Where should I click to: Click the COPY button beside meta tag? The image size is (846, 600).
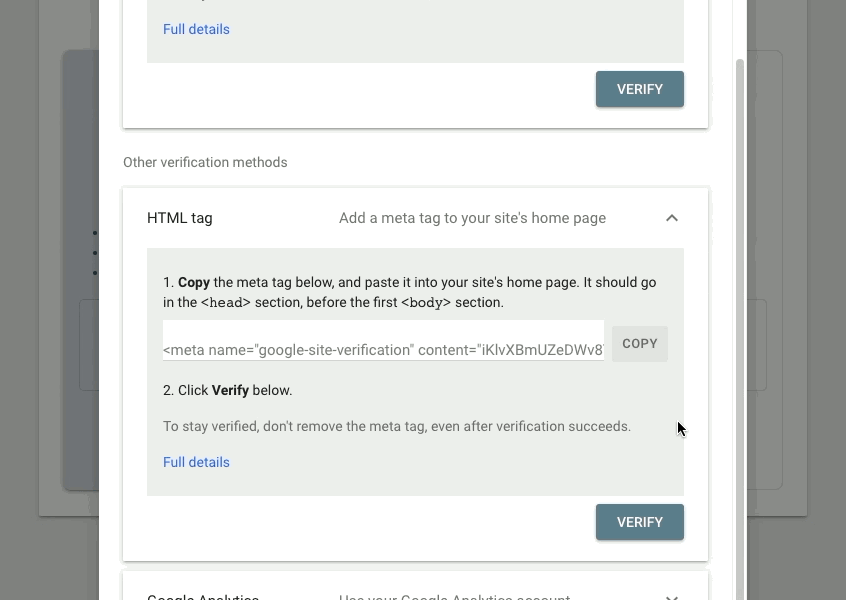pyautogui.click(x=640, y=344)
